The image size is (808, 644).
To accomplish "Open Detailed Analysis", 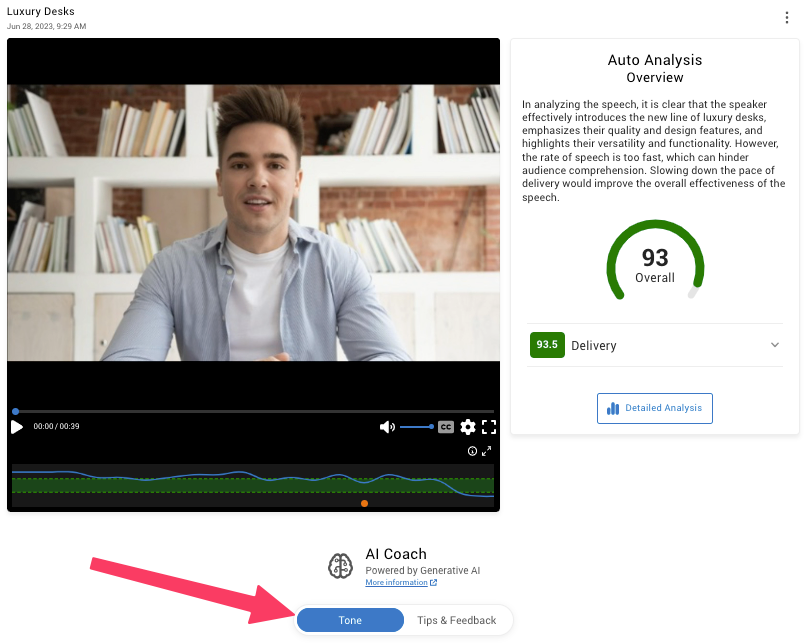I will 654,408.
